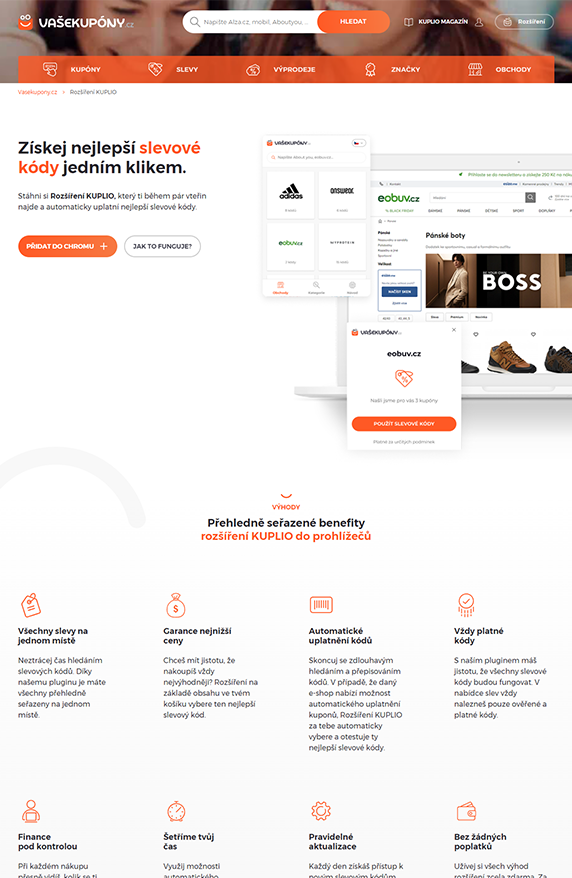Click the wallet icon above Bez žádných poplatků
The image size is (572, 878).
(466, 811)
